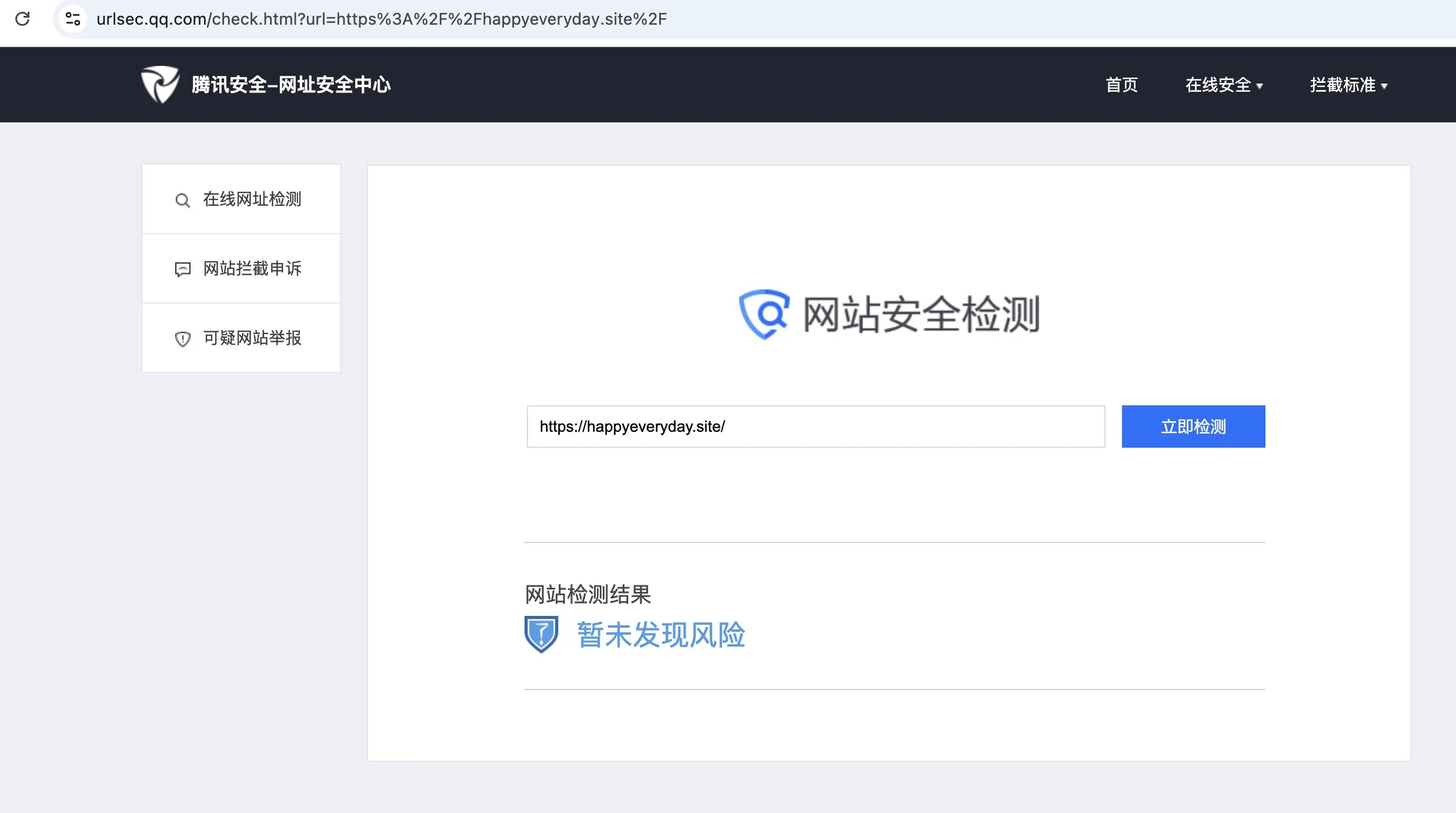Screen dimensions: 1456x813
Task: Click magnifier icon beside 在线网址检测
Action: coord(182,201)
